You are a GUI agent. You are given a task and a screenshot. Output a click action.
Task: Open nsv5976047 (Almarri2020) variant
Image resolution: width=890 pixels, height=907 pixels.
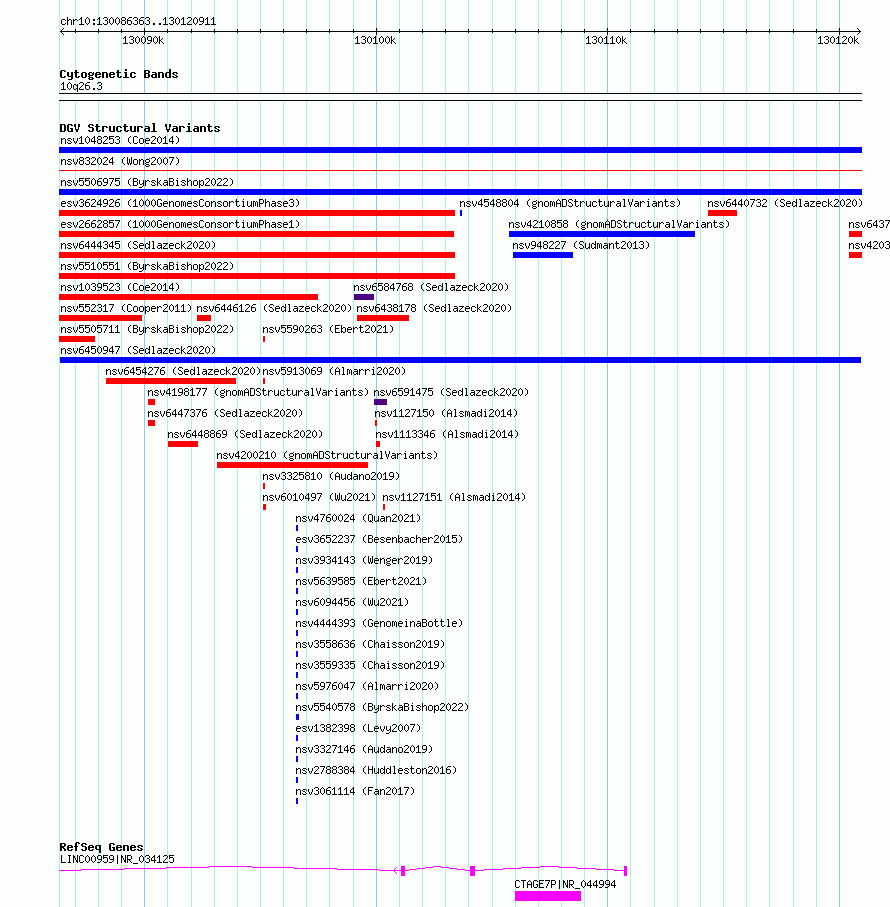click(x=367, y=687)
